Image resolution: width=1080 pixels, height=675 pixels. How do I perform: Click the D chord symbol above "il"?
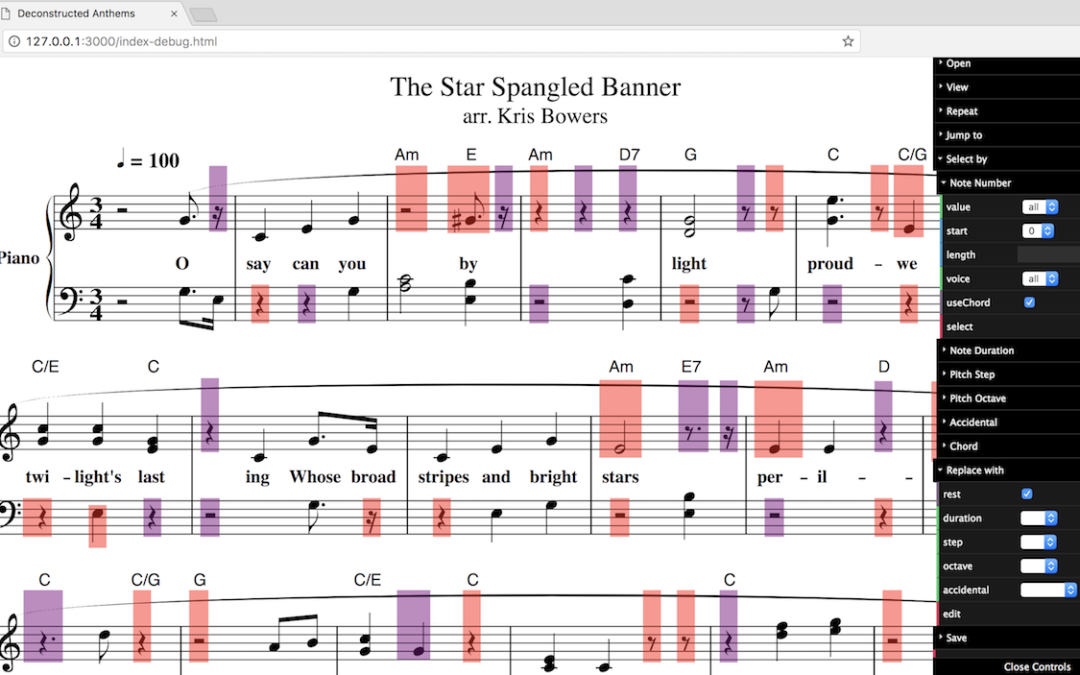[x=884, y=366]
